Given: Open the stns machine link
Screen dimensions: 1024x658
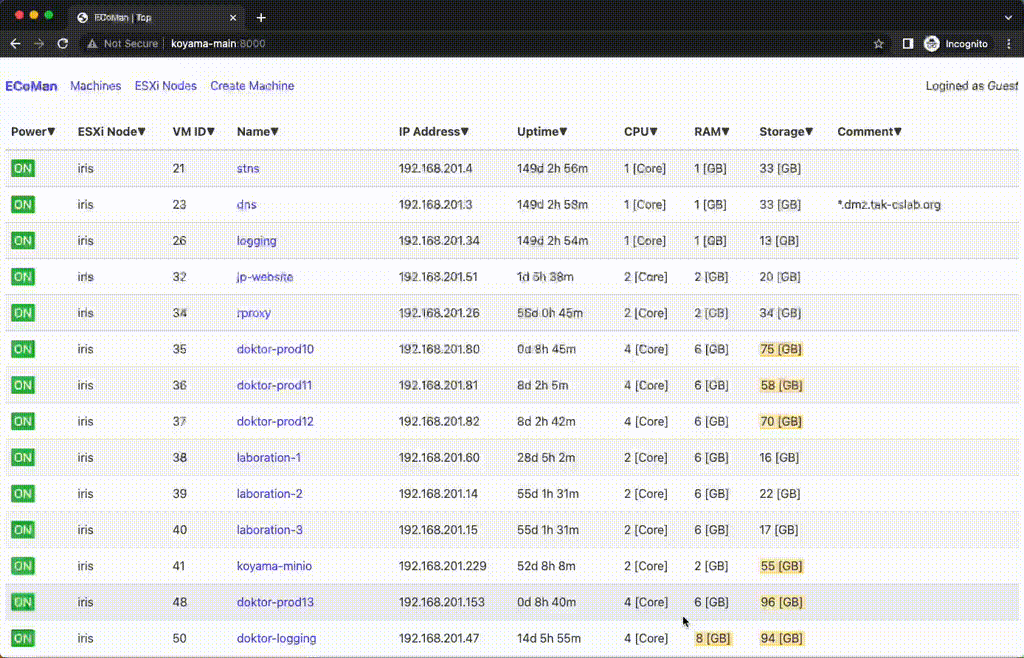Looking at the screenshot, I should [248, 168].
